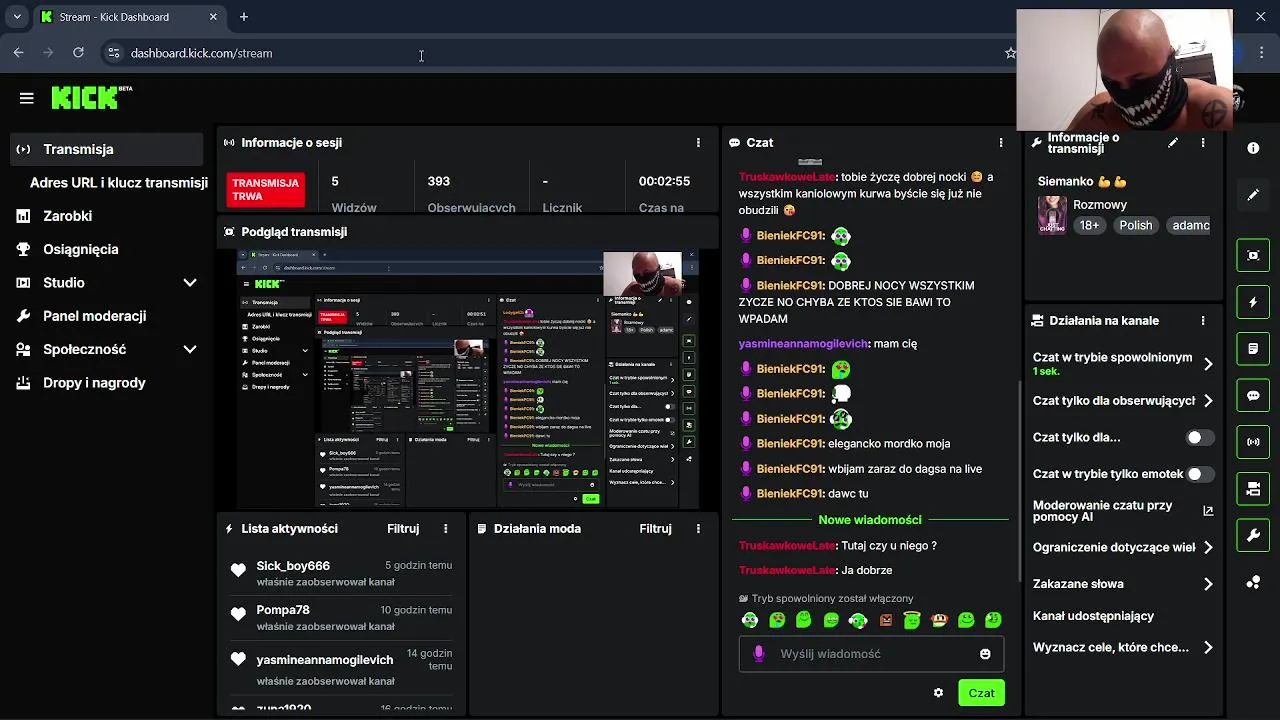
Task: Open the browser tab search dropdown arrow
Action: [17, 17]
